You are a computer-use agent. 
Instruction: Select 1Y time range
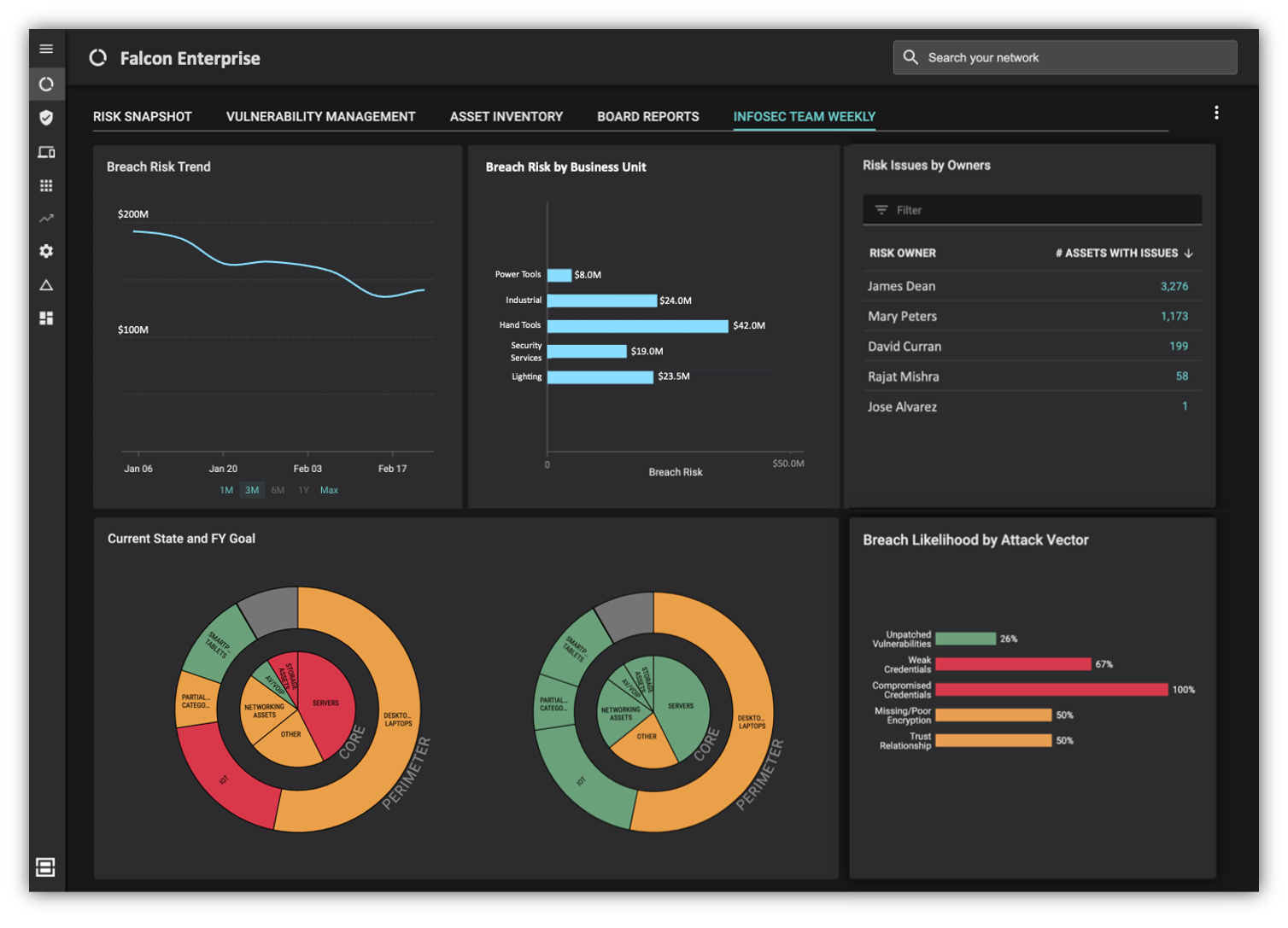click(x=303, y=490)
